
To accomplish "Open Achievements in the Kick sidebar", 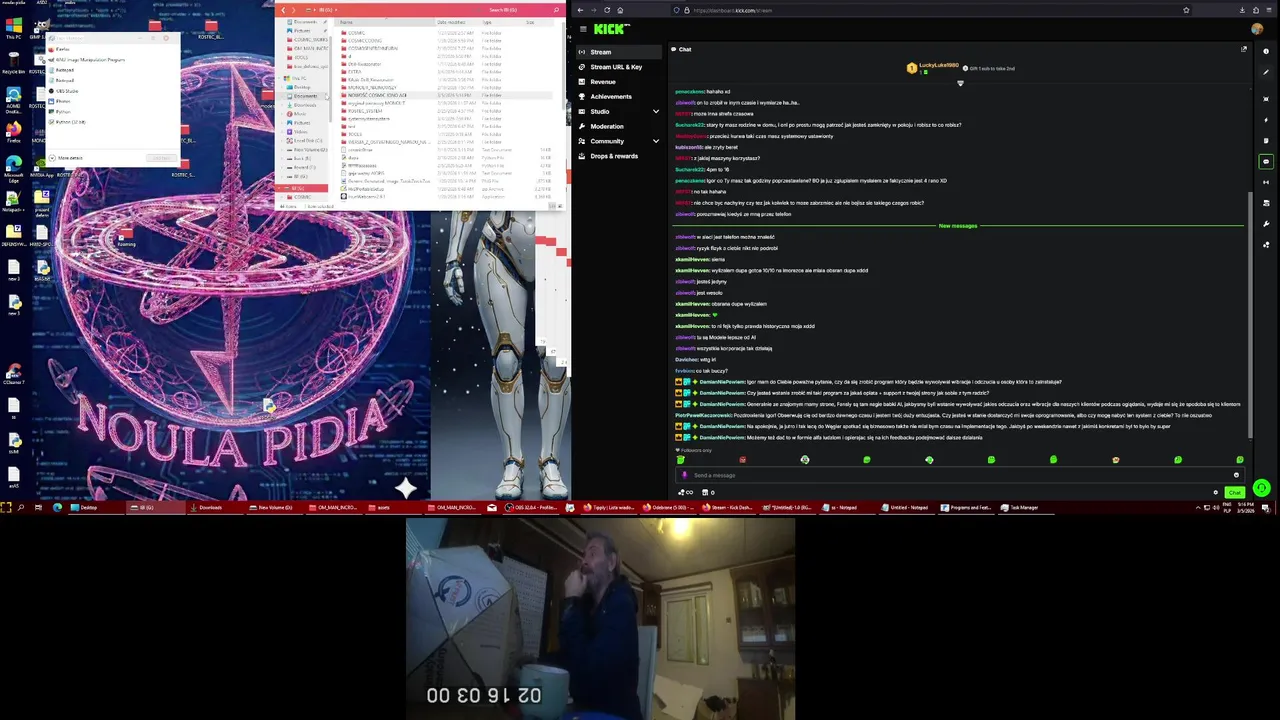I will (x=611, y=97).
